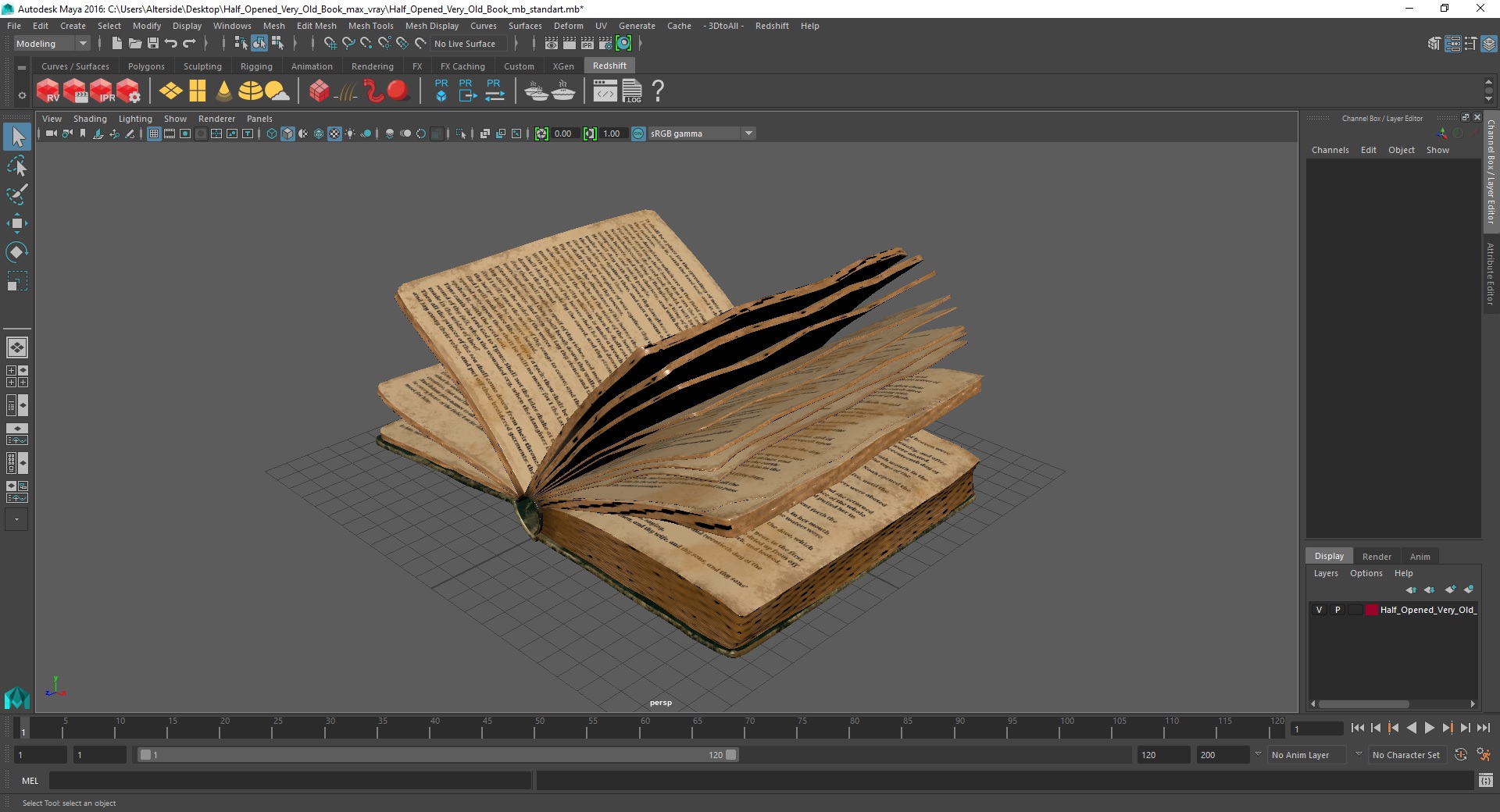Open the command line MEL language toggle
Viewport: 1500px width, 812px height.
[x=30, y=780]
